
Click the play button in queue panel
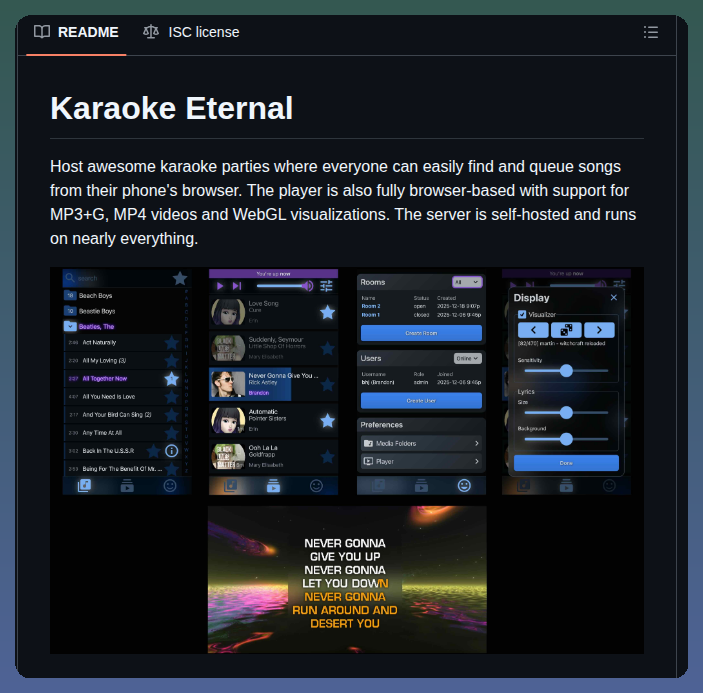click(x=220, y=286)
